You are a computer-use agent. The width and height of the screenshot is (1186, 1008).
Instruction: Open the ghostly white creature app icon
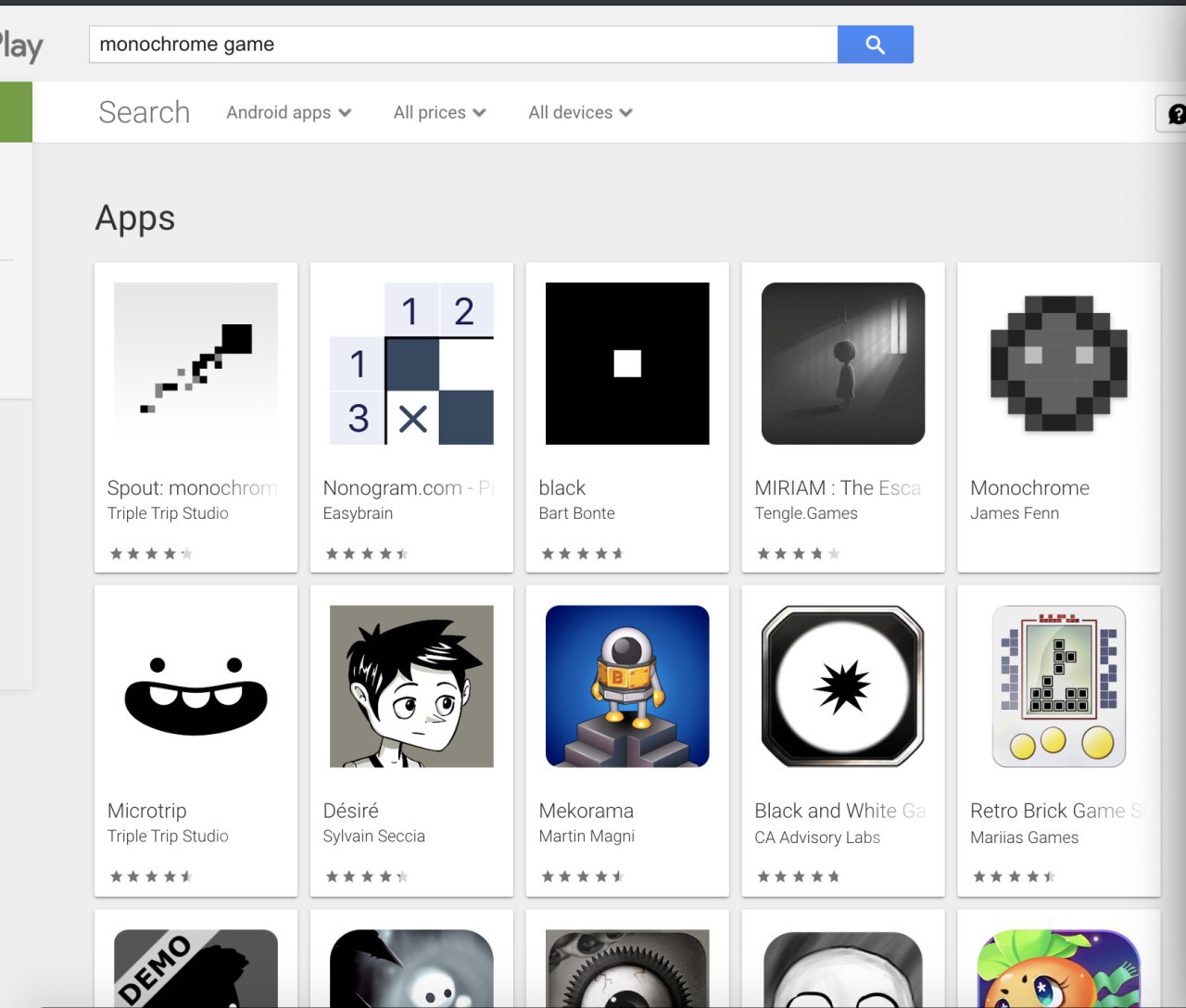[x=411, y=968]
